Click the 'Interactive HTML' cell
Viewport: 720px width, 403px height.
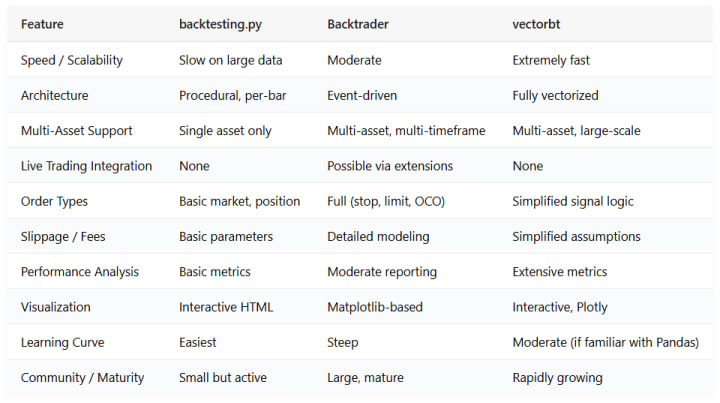point(226,307)
